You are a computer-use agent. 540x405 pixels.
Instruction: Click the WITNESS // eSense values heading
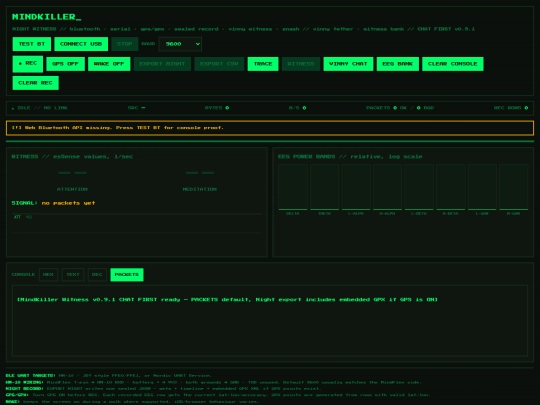point(72,157)
